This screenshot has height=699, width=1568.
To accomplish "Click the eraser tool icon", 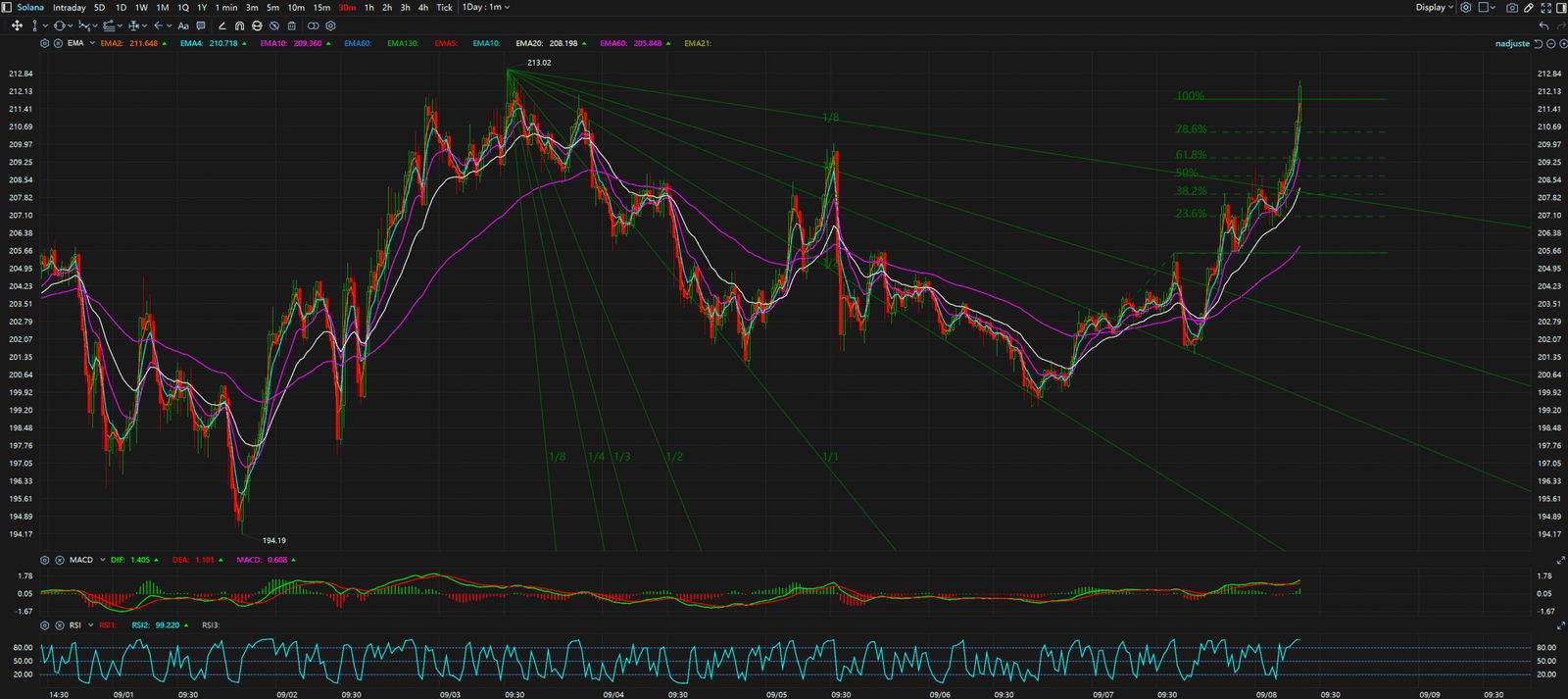I will pyautogui.click(x=222, y=25).
